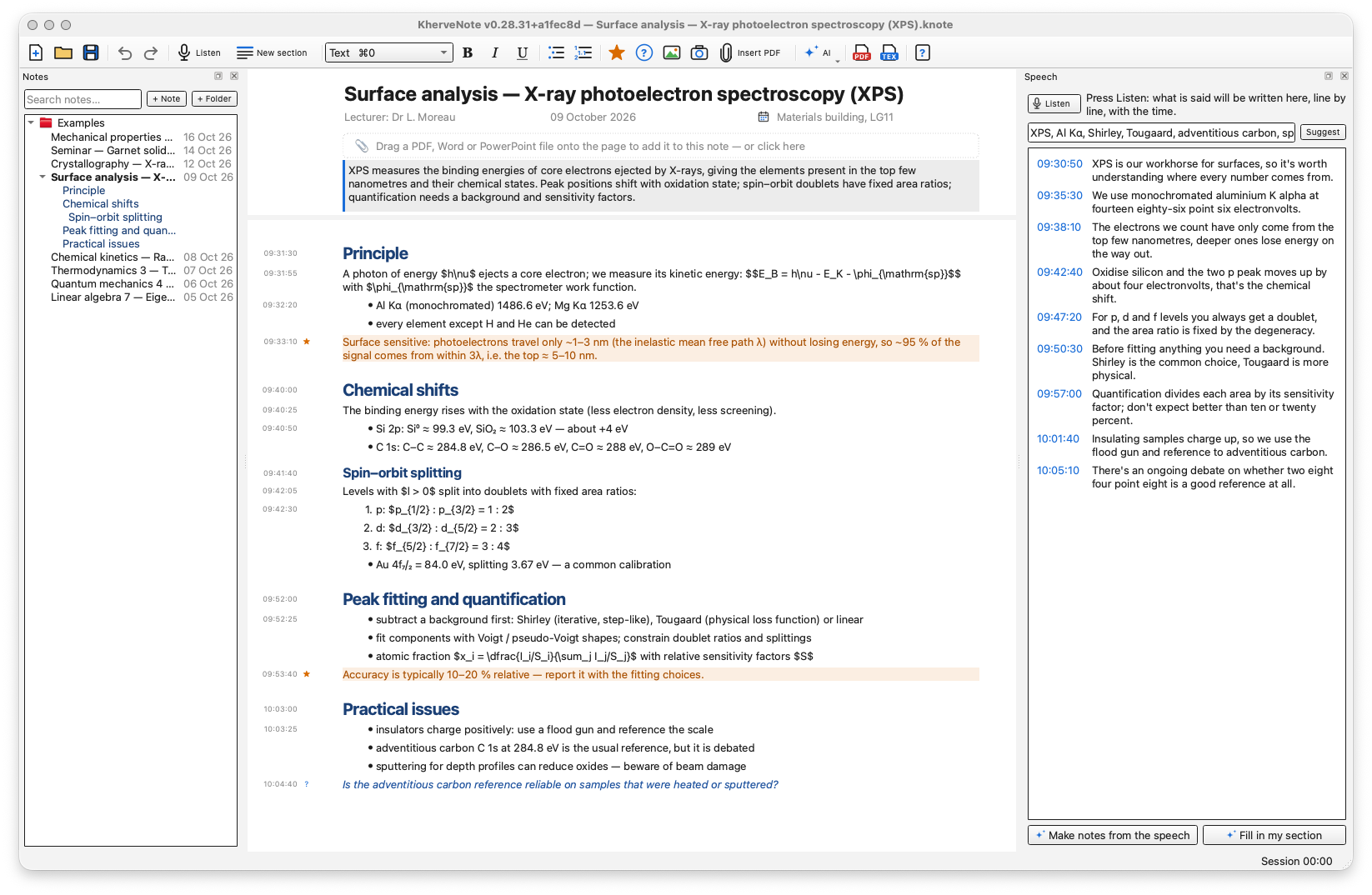Click the star marker beside the 09:33:10 line

tap(307, 342)
